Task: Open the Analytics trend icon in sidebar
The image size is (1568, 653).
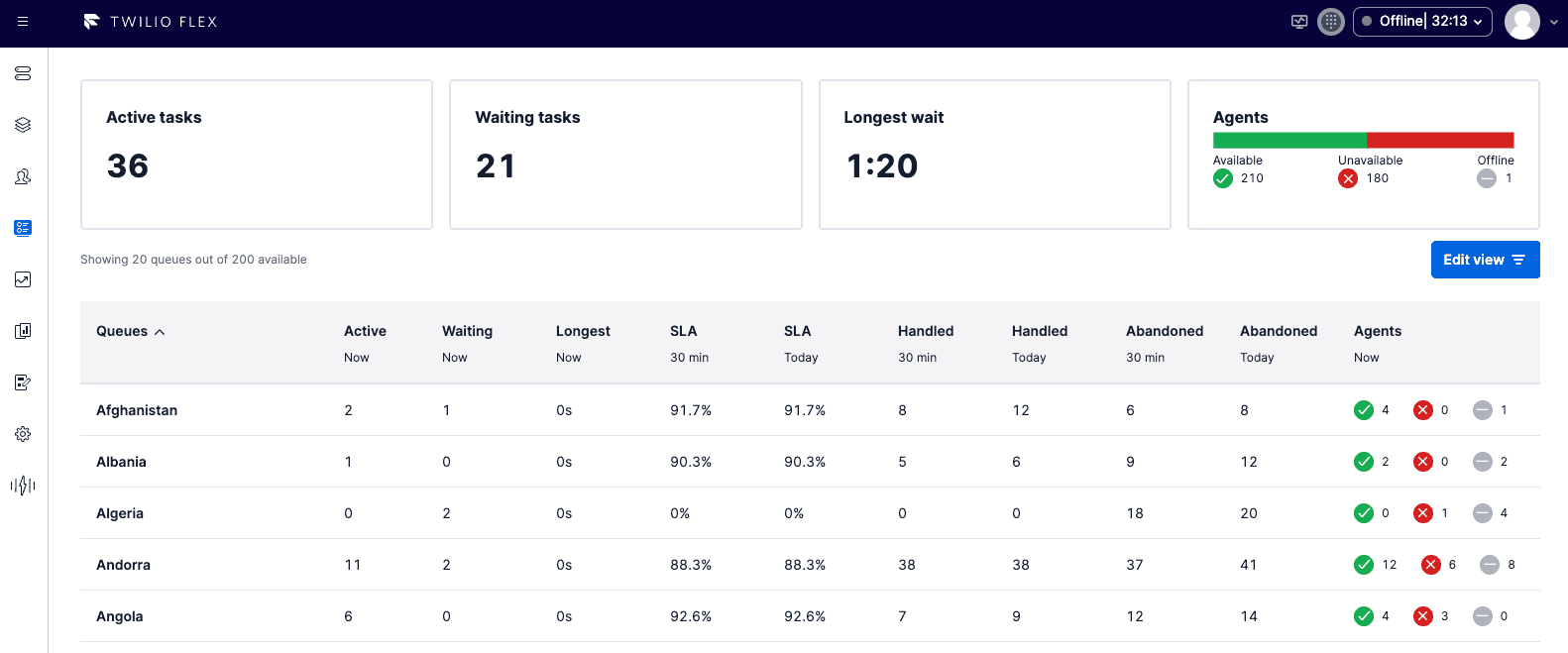Action: [x=22, y=279]
